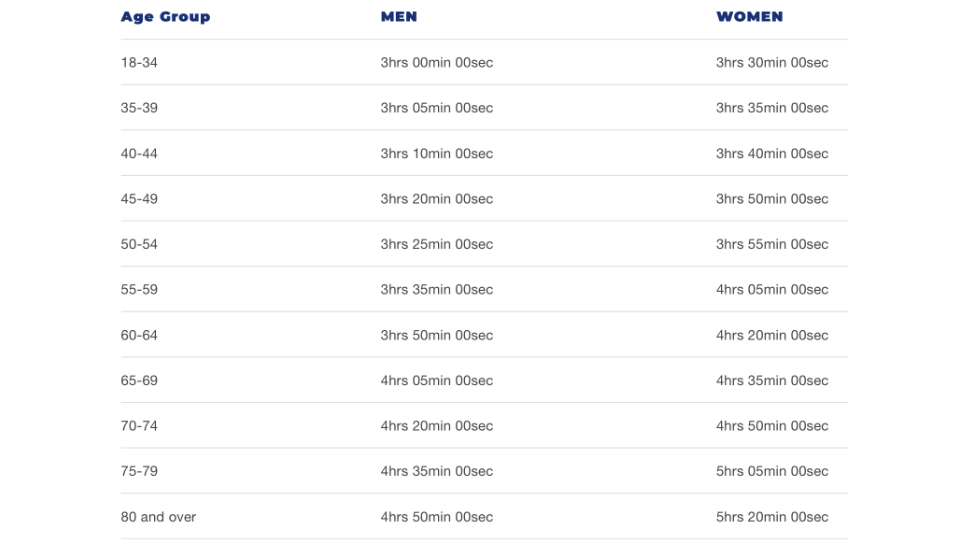Click the WOMEN column header

[749, 17]
